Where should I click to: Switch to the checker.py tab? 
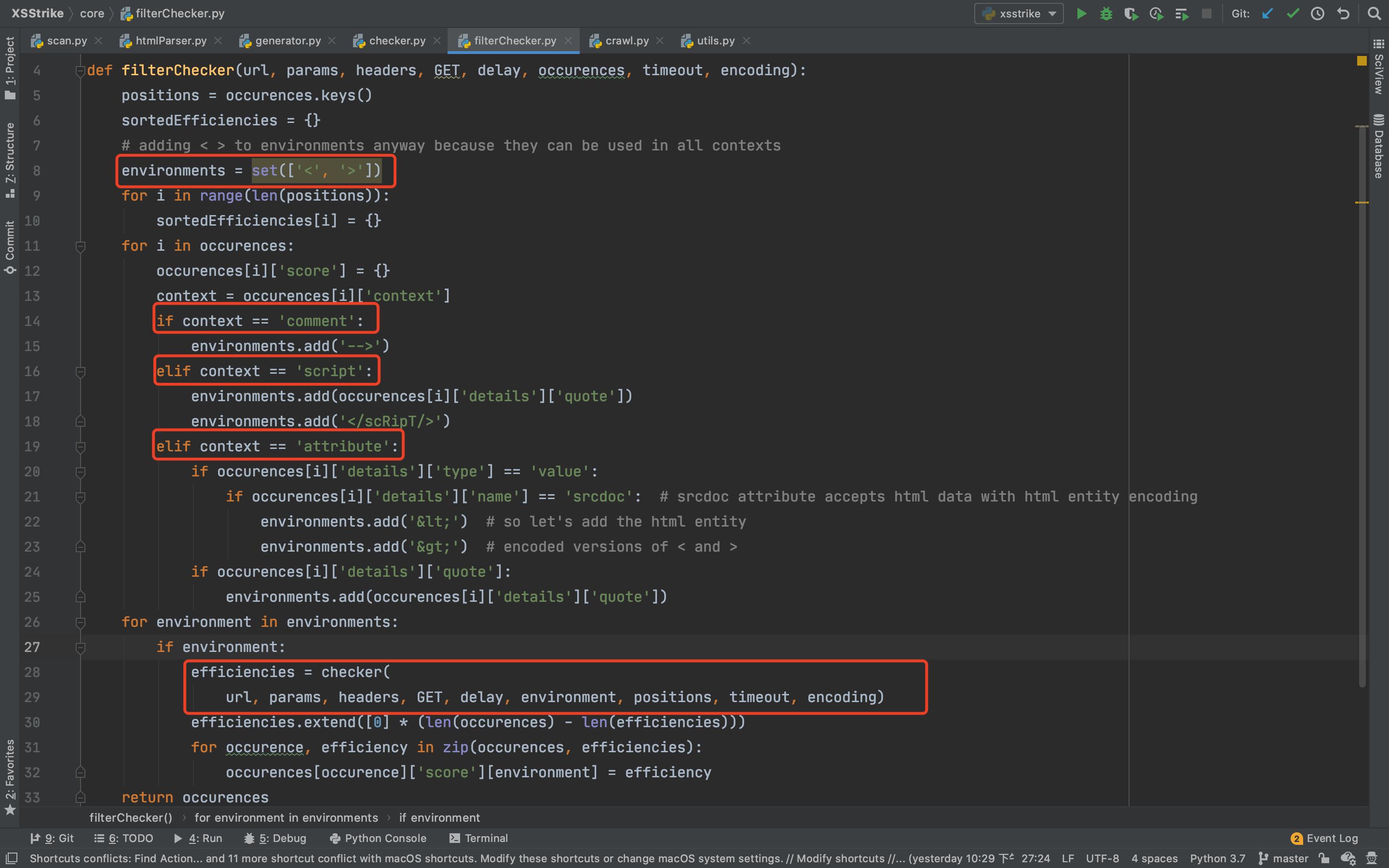(396, 41)
